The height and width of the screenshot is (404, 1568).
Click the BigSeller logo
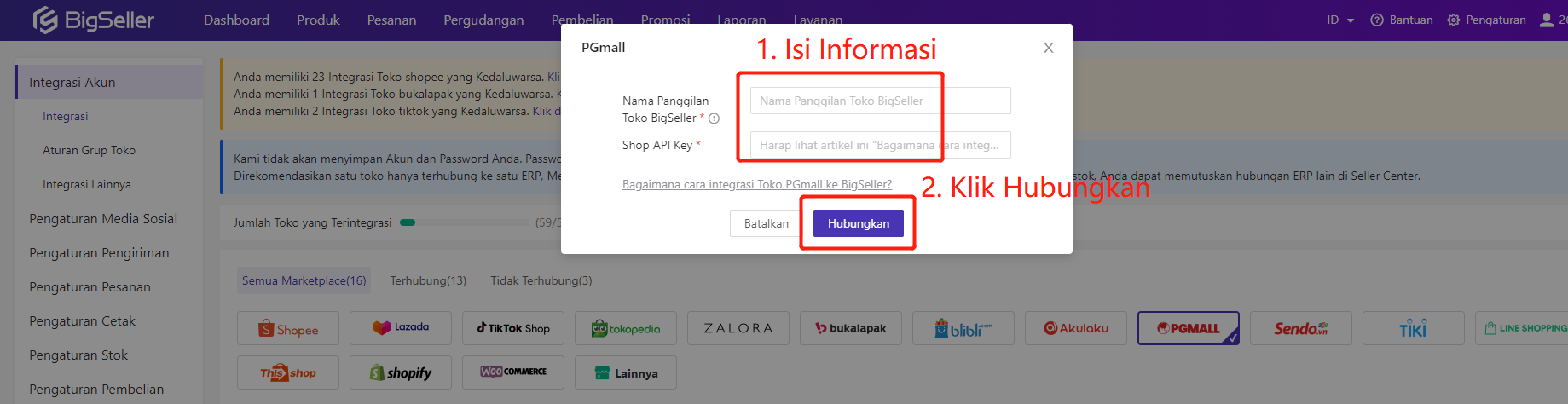[x=94, y=20]
